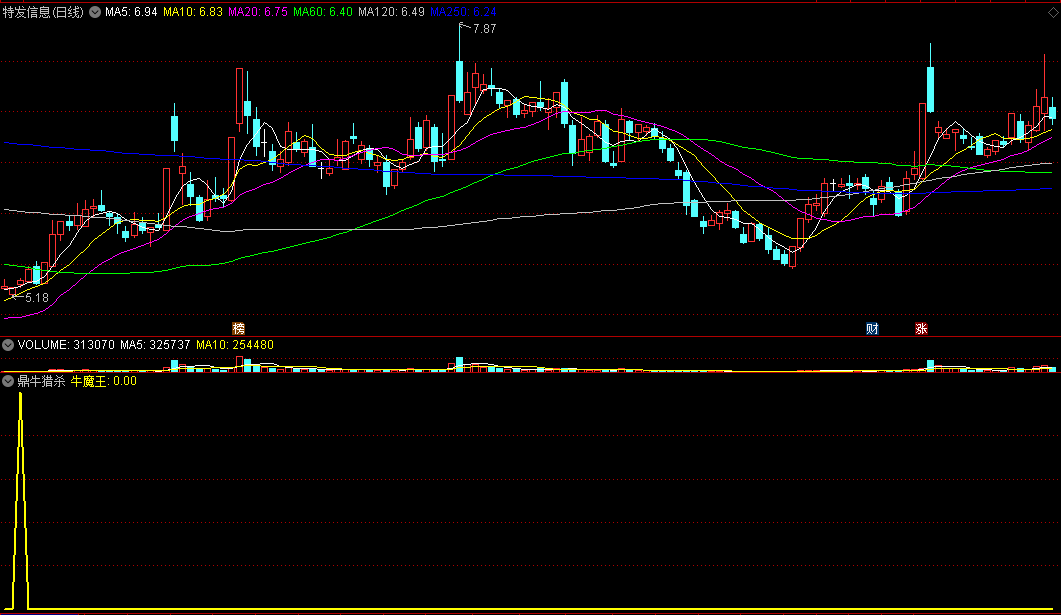Select the MA120: 6.49 label
This screenshot has width=1061, height=615.
[x=391, y=12]
